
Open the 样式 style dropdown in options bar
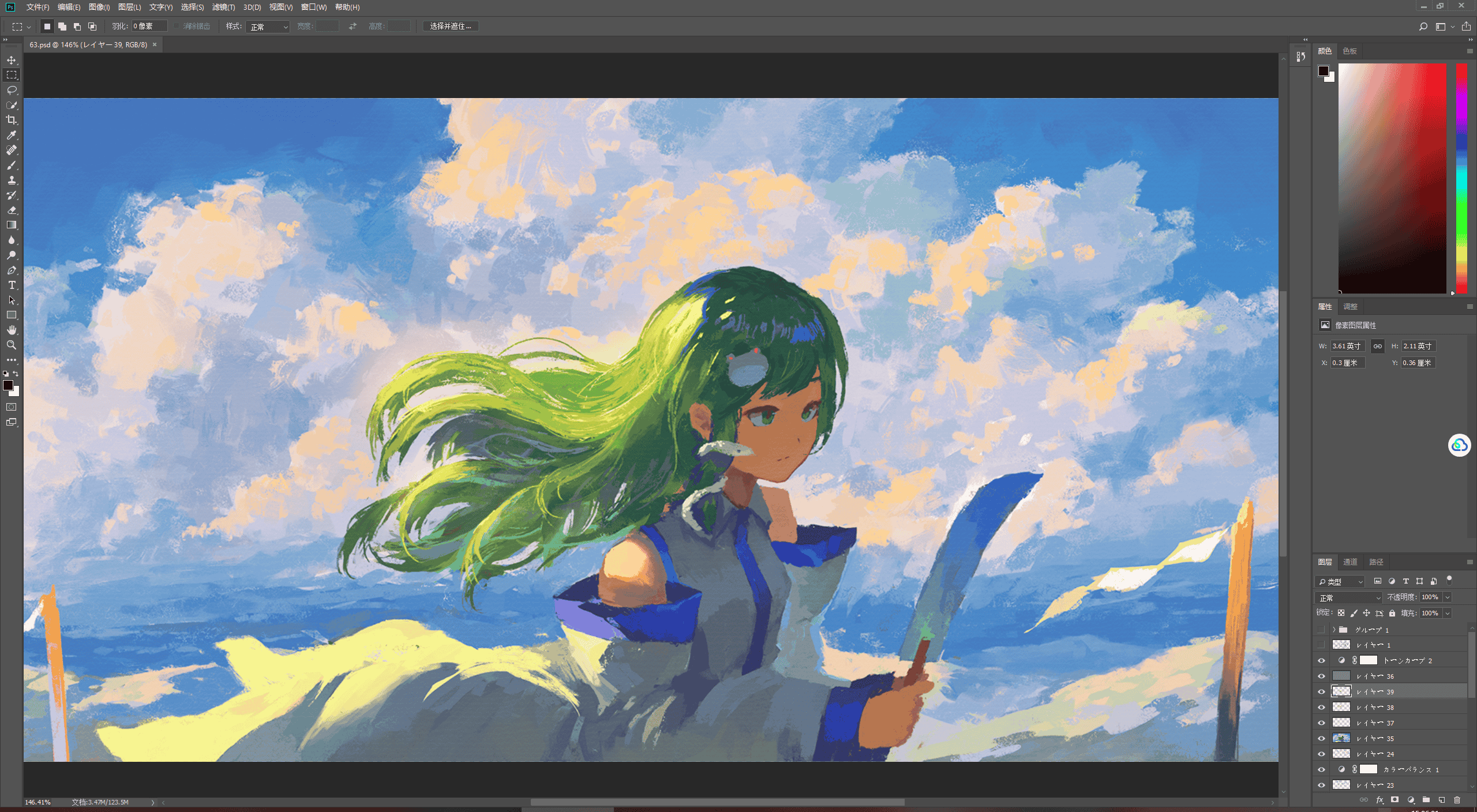[x=268, y=27]
